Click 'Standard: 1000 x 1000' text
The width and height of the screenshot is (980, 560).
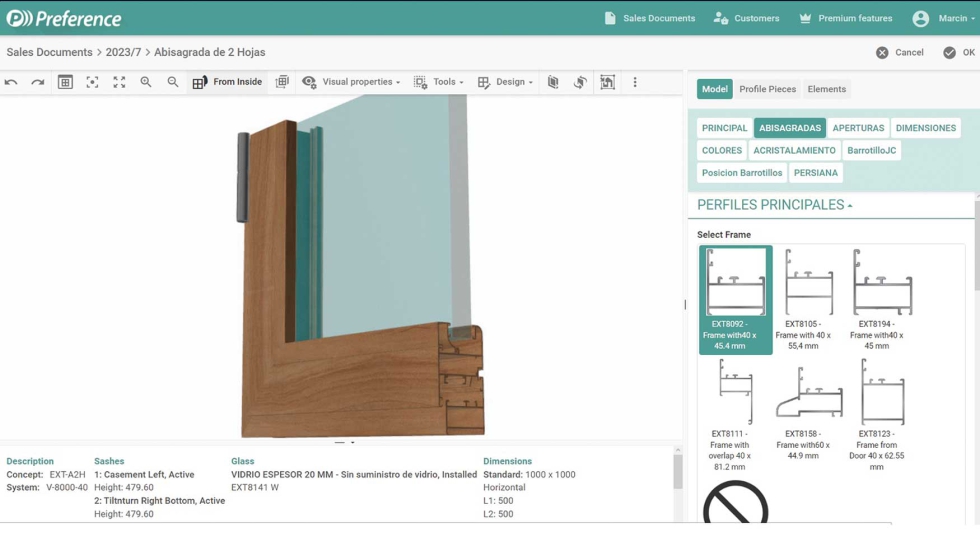pyautogui.click(x=529, y=474)
